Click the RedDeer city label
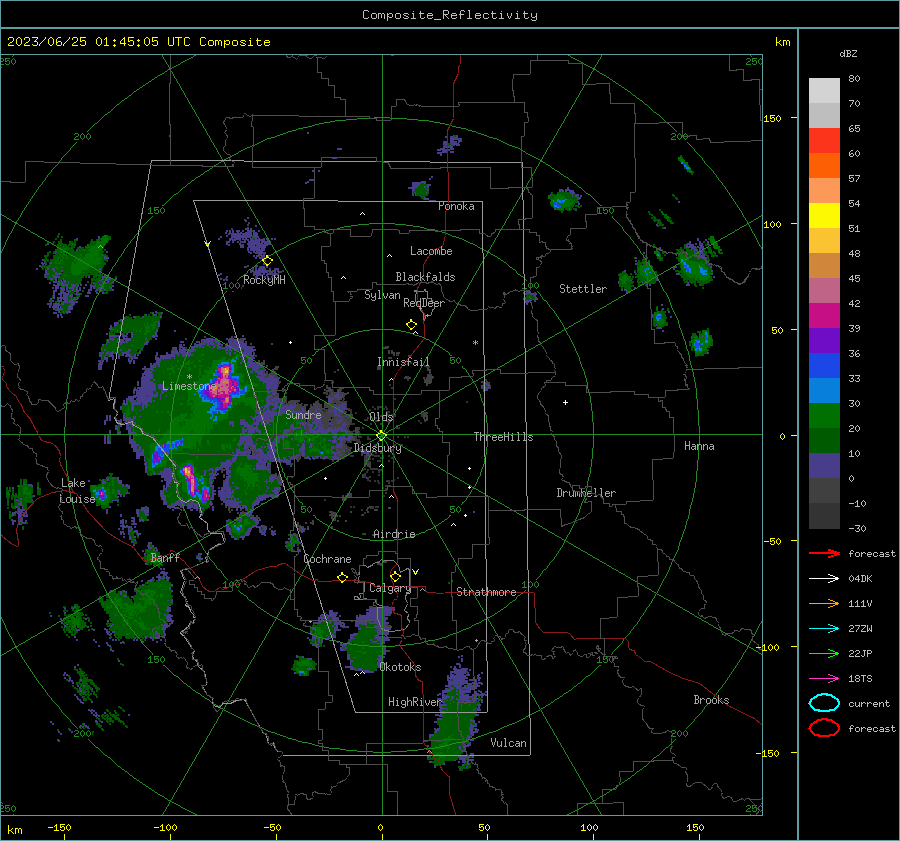The width and height of the screenshot is (900, 841). click(424, 303)
